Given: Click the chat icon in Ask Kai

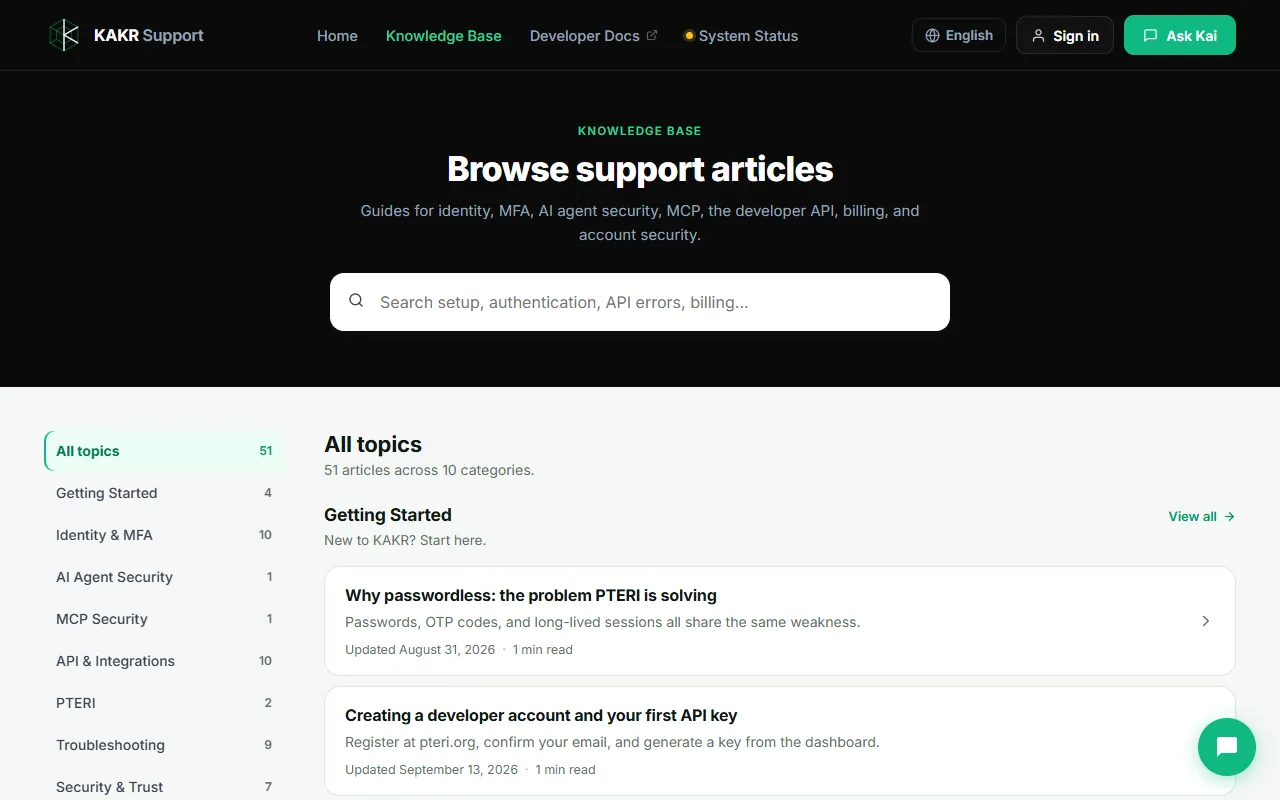Looking at the screenshot, I should pyautogui.click(x=1150, y=35).
